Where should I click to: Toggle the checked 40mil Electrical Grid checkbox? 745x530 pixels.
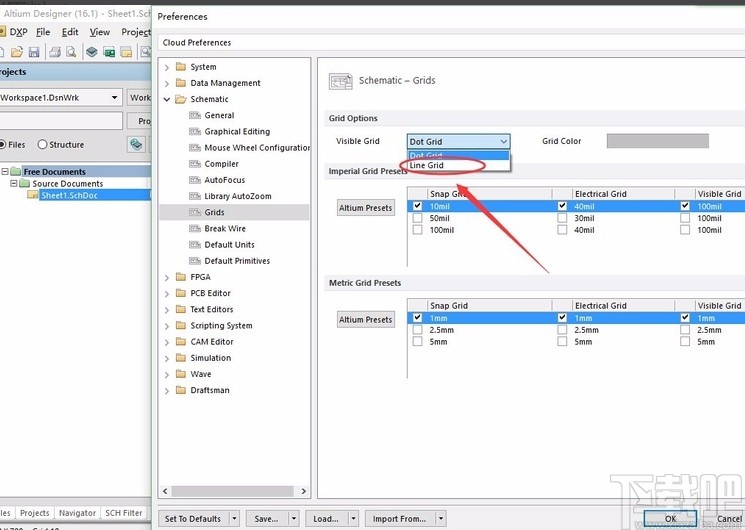pyautogui.click(x=562, y=206)
